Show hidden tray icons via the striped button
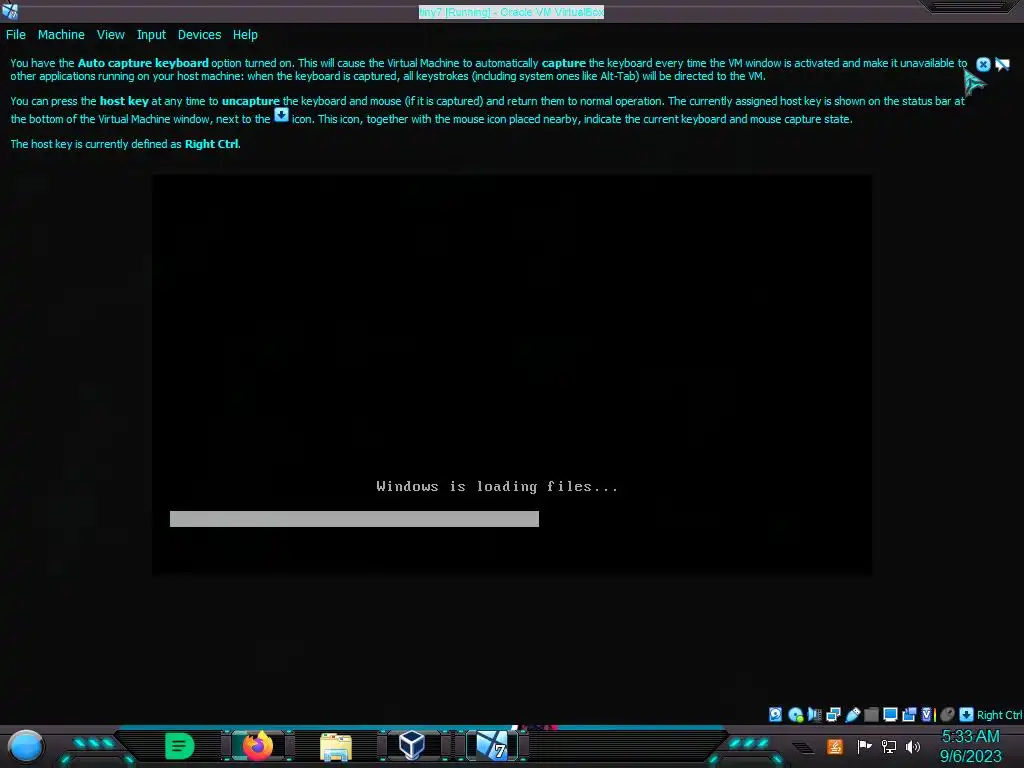 coord(803,748)
